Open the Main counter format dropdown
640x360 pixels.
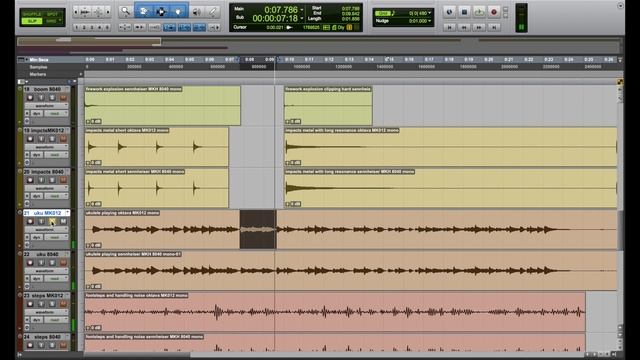coord(302,9)
